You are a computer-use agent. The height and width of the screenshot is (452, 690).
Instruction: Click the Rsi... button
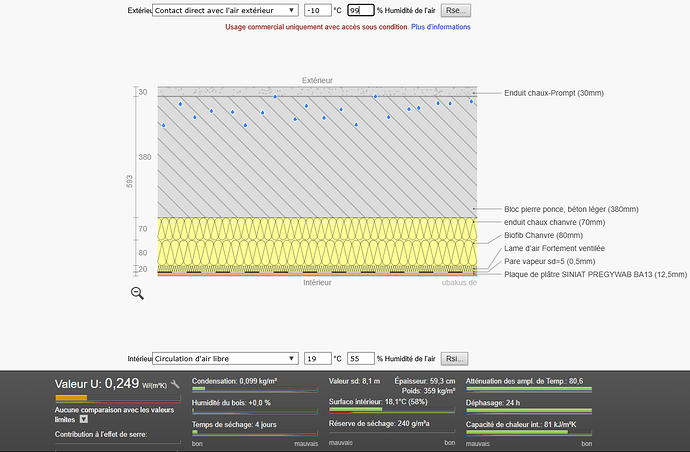pos(455,359)
